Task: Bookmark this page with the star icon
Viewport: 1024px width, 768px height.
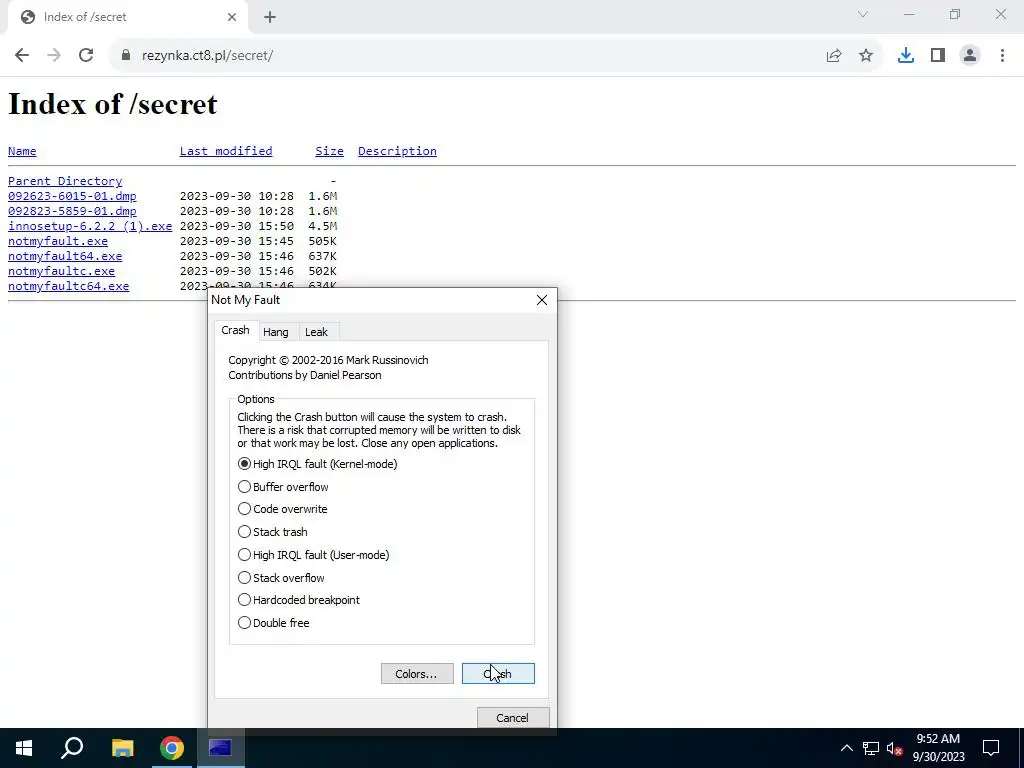Action: coord(866,56)
